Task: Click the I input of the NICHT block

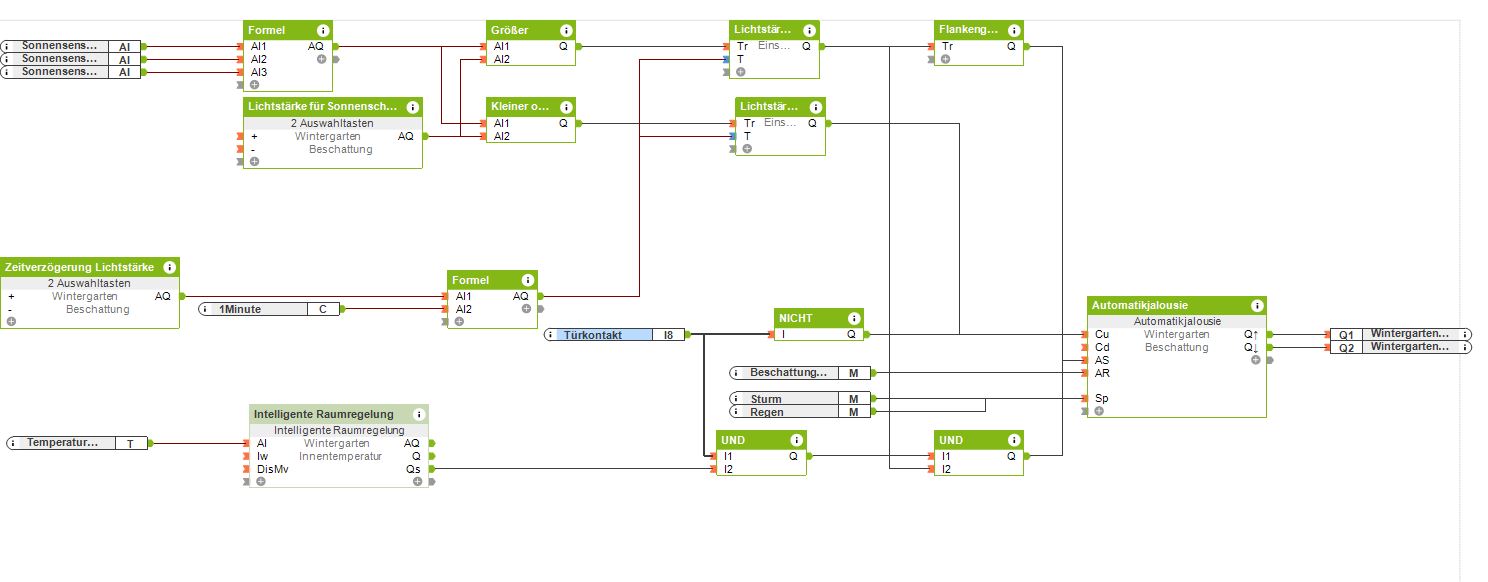Action: (x=783, y=334)
